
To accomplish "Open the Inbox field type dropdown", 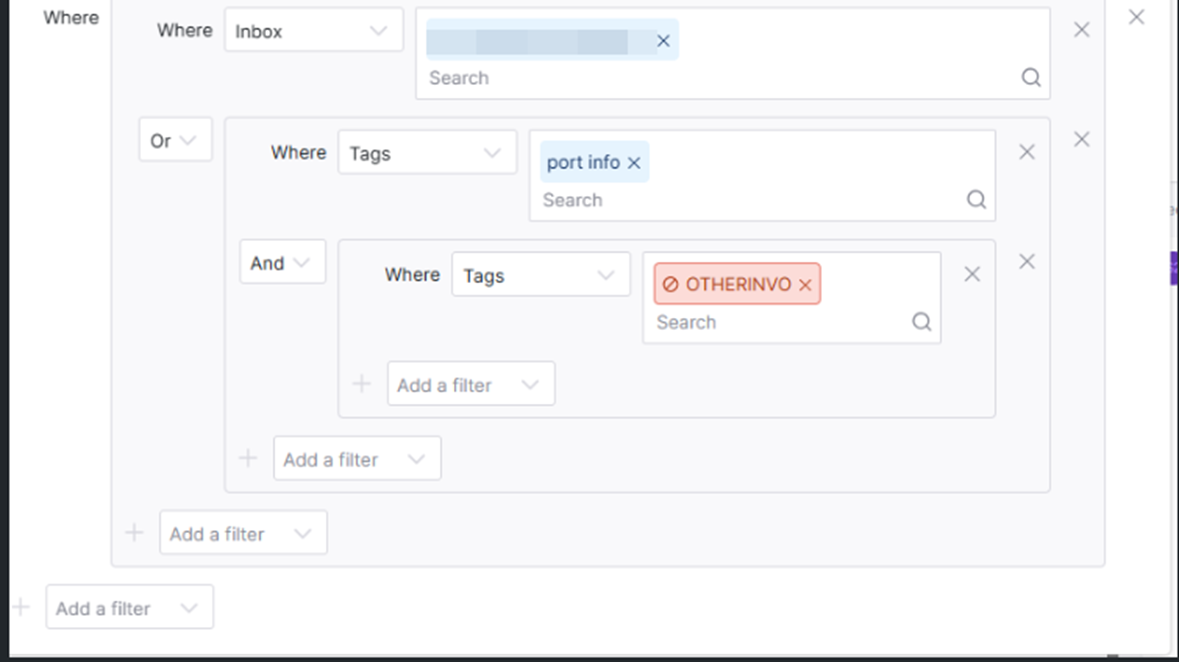I will click(313, 31).
